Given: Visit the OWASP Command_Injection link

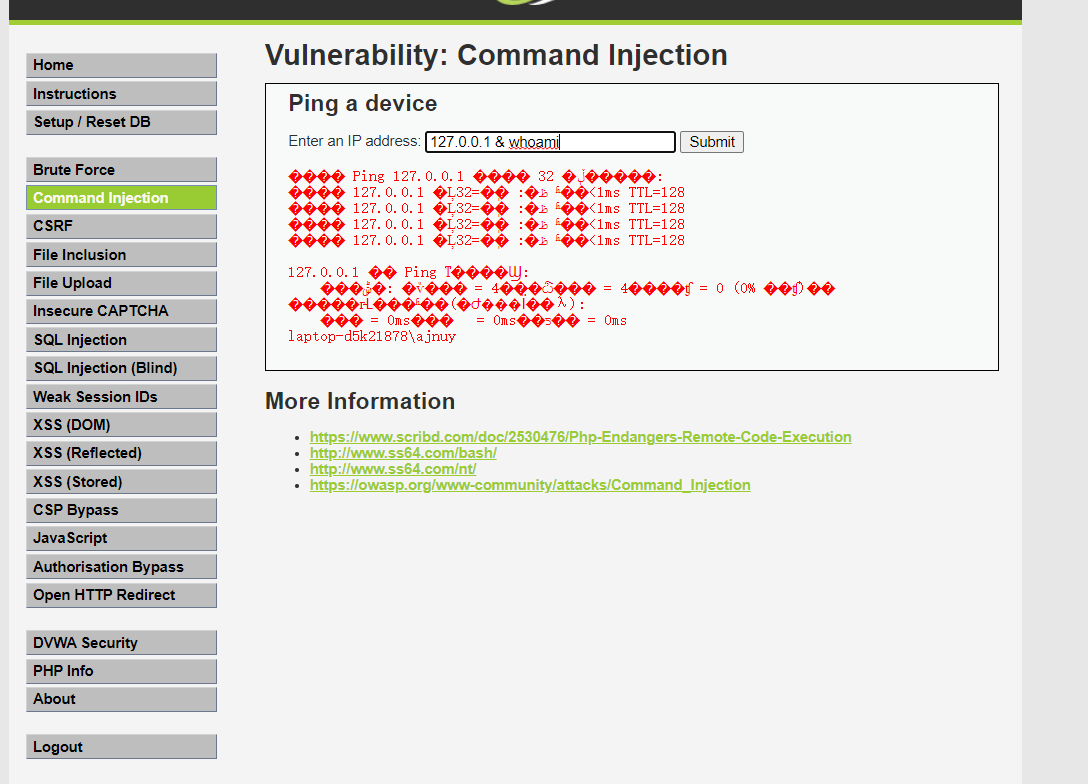Looking at the screenshot, I should (x=530, y=485).
